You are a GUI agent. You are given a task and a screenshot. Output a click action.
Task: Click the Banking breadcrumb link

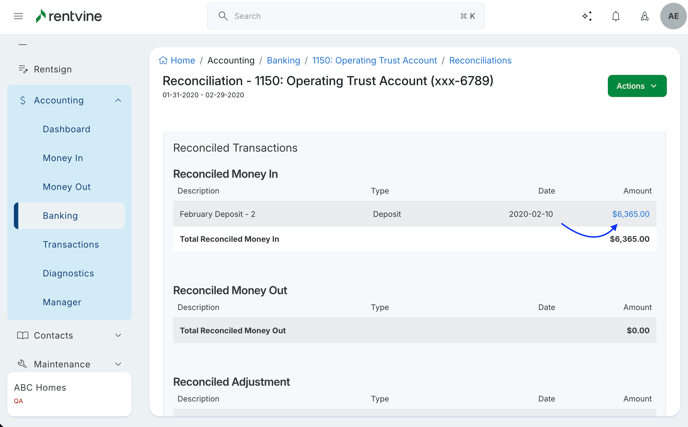pyautogui.click(x=283, y=60)
